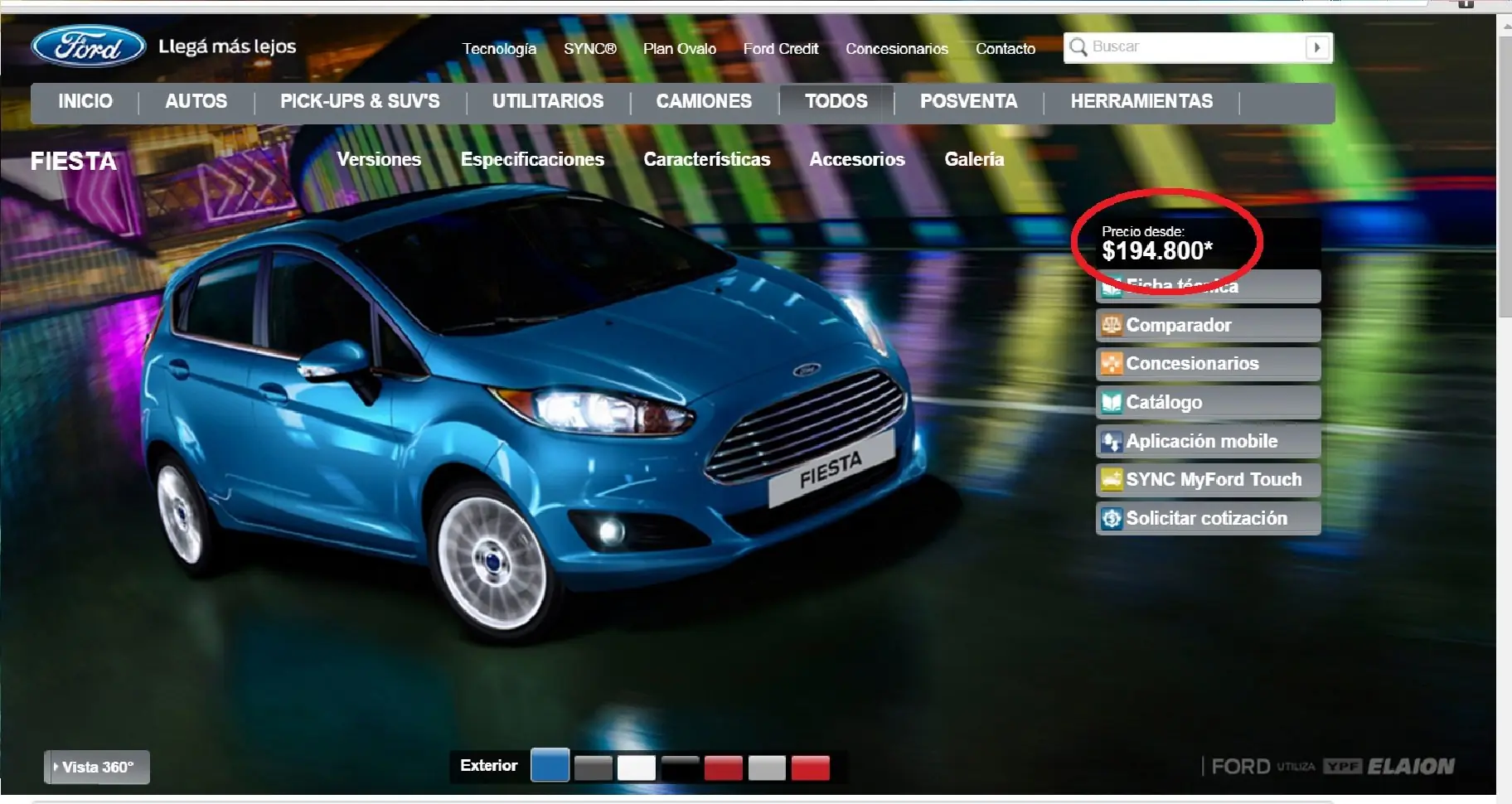
Task: Open the PICK-UPS & SUV'S menu
Action: point(360,101)
